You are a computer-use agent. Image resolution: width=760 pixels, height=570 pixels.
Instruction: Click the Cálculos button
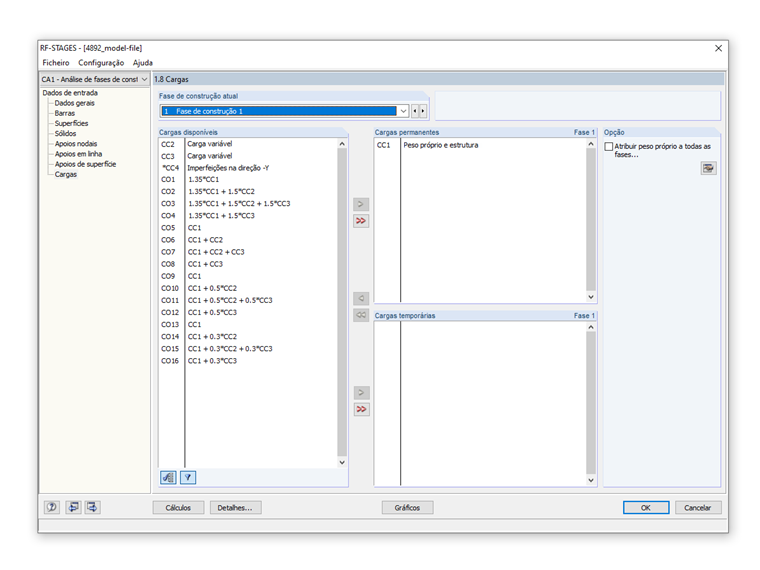tap(178, 507)
